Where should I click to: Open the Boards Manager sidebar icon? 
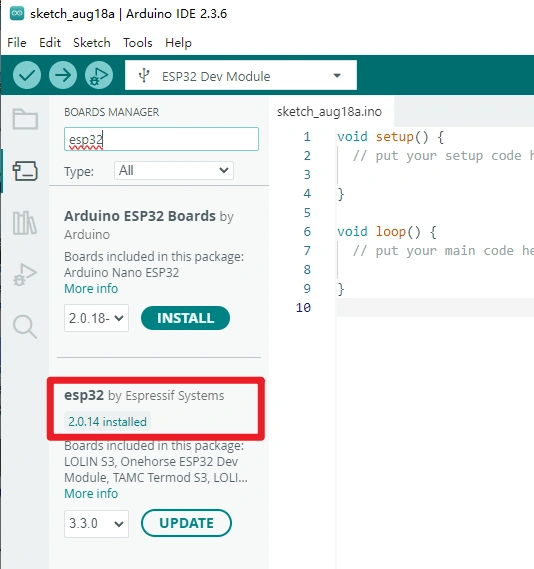coord(25,171)
